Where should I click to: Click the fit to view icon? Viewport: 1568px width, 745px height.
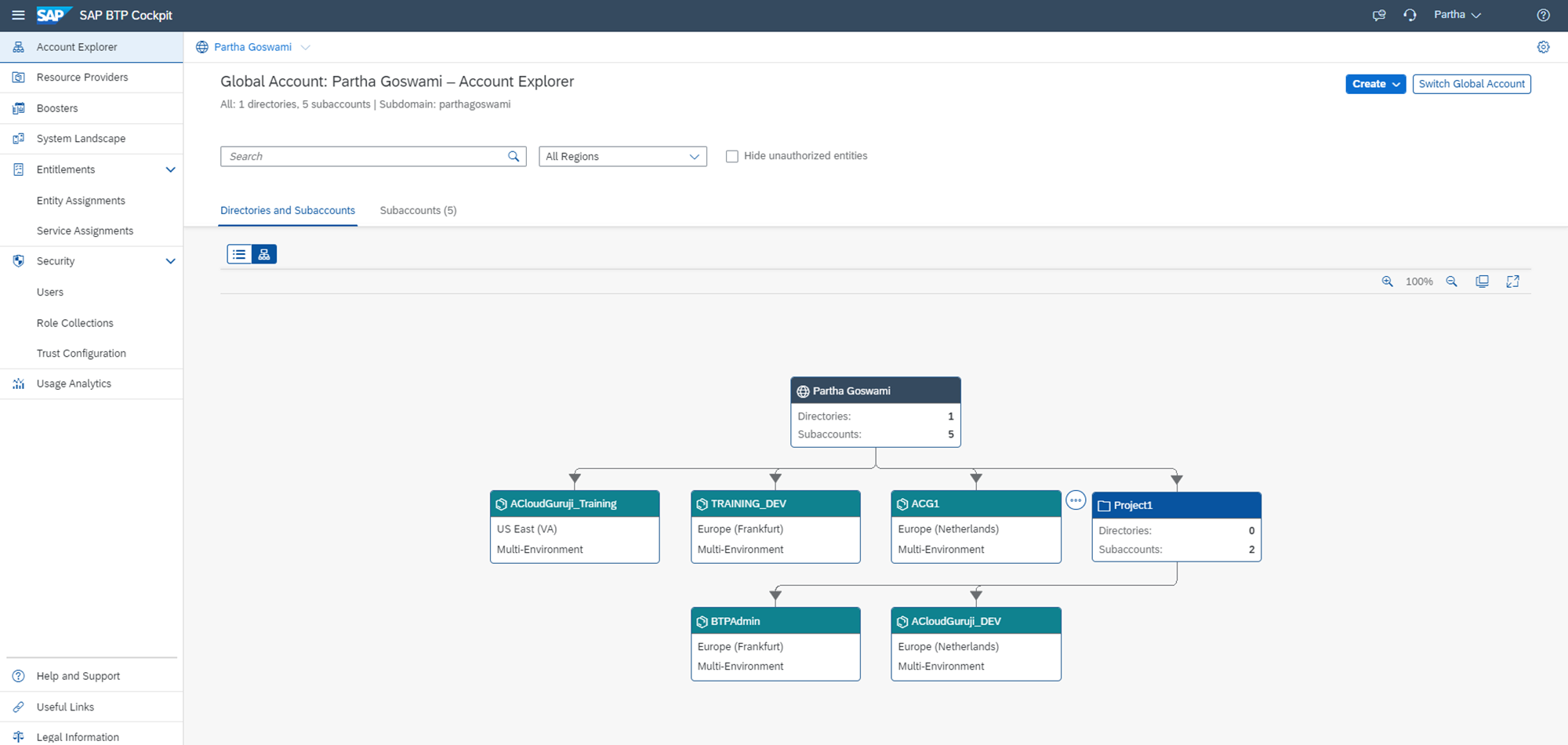1482,282
